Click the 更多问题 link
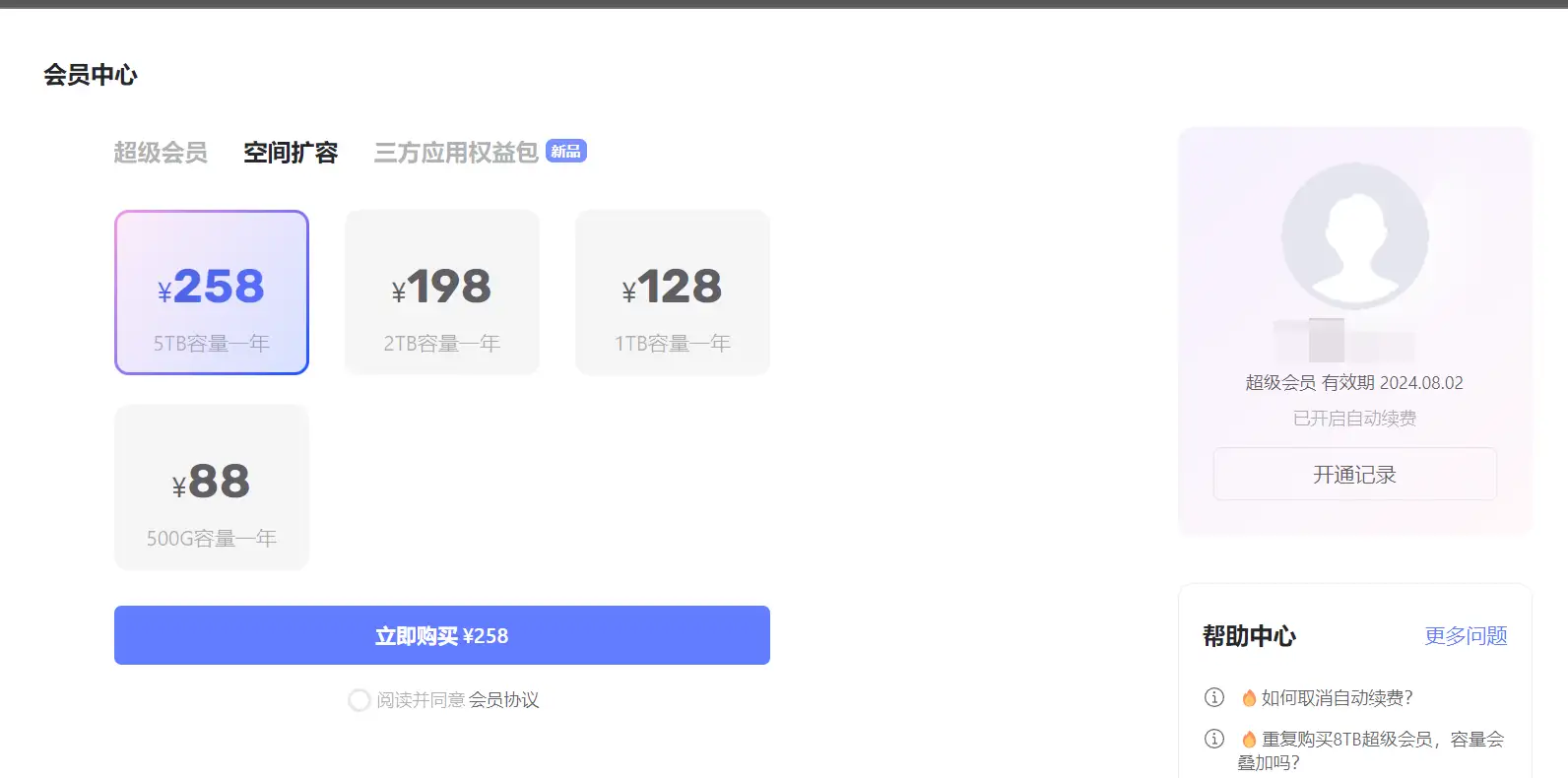 1466,636
